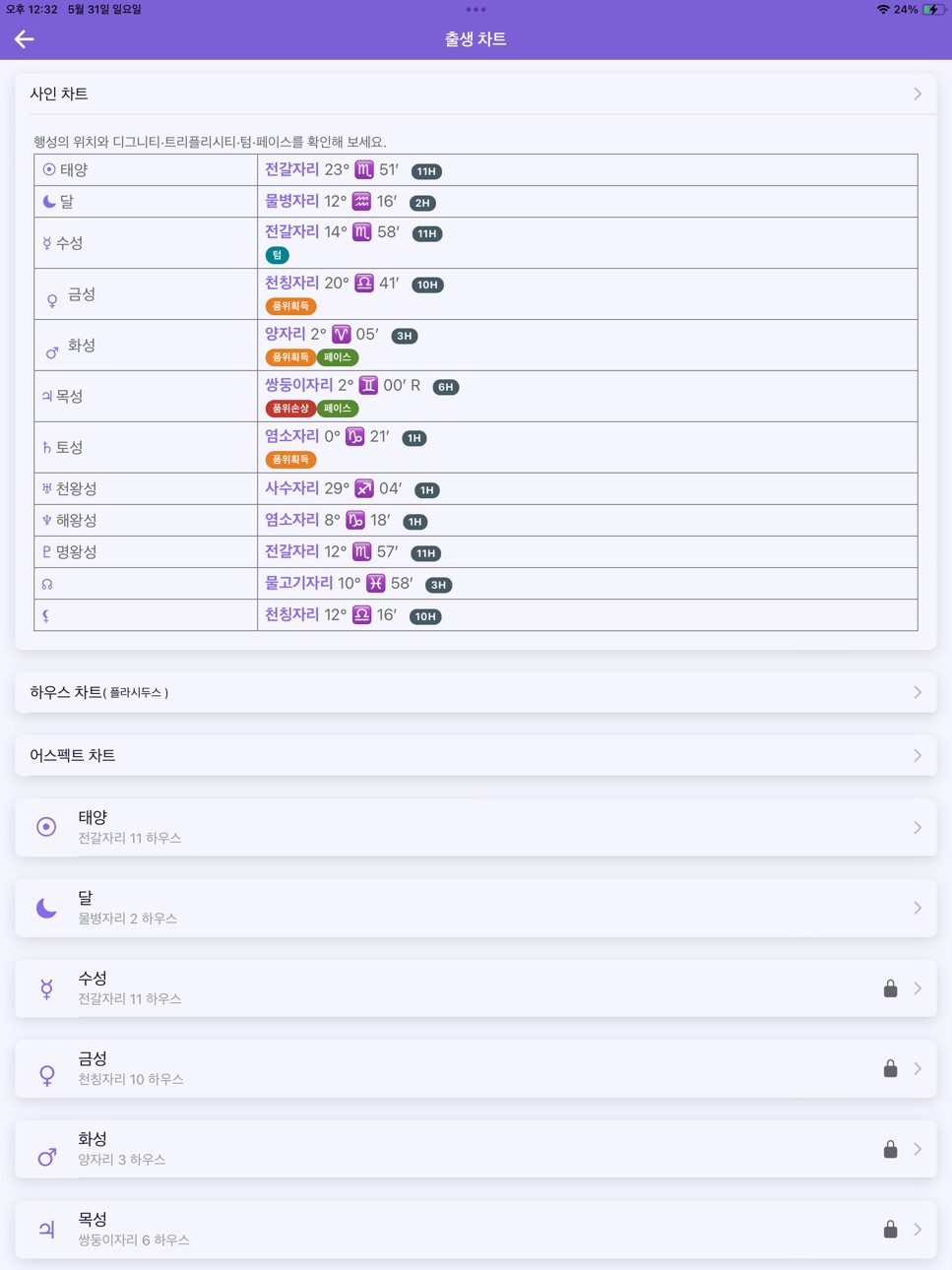Tap the 6H house badge on 목성 row
952x1270 pixels.
click(x=446, y=387)
